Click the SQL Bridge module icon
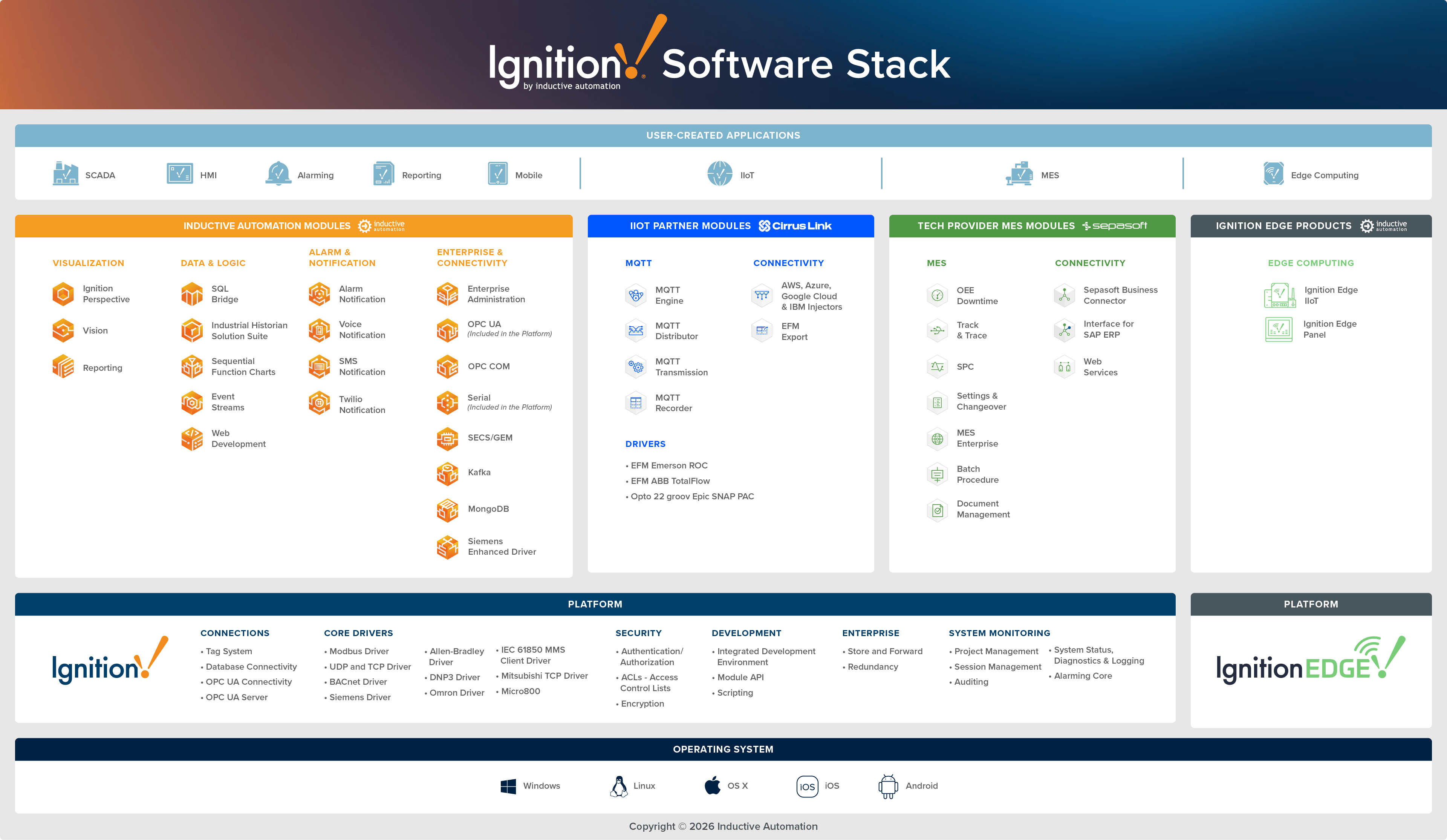1447x840 pixels. tap(192, 294)
